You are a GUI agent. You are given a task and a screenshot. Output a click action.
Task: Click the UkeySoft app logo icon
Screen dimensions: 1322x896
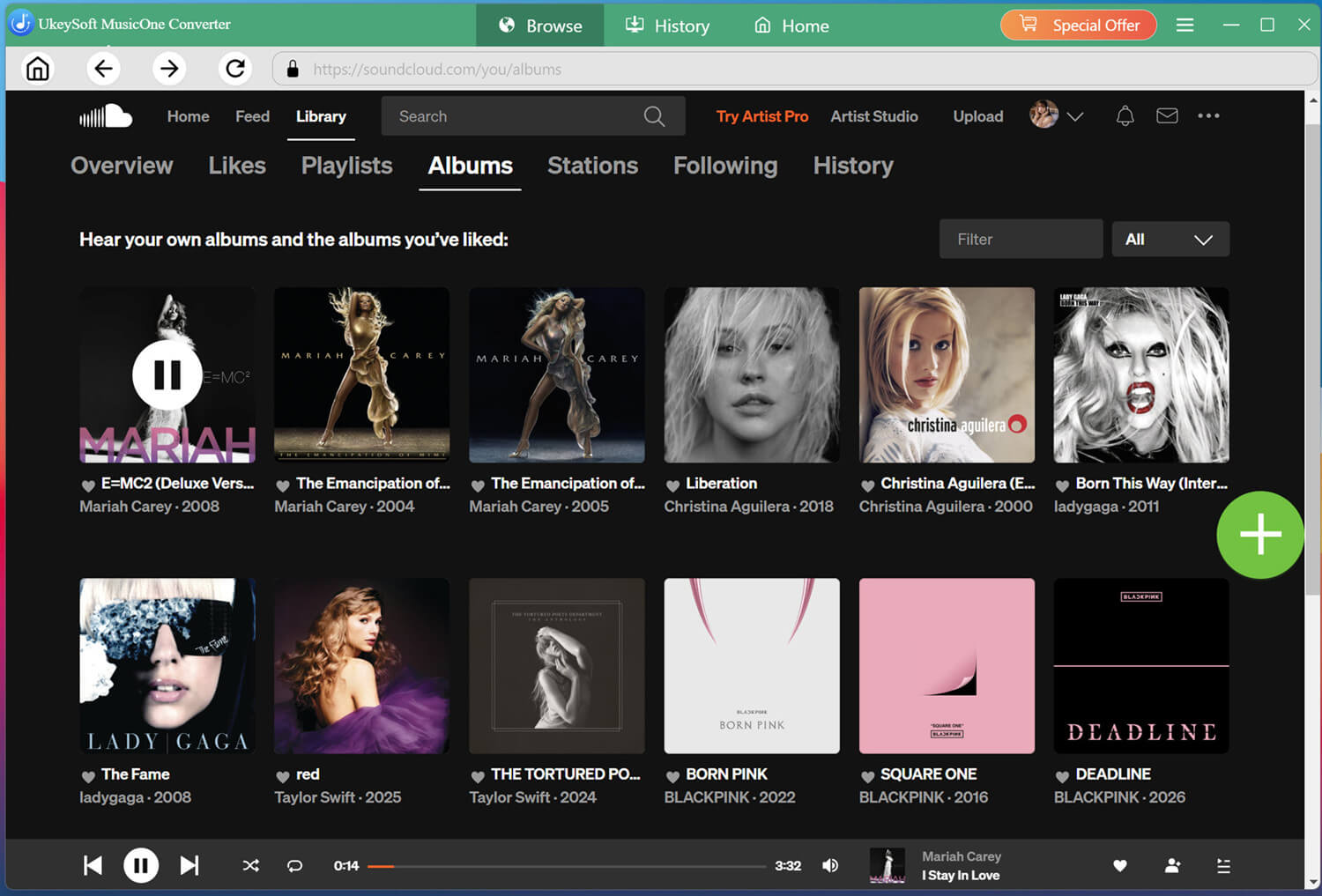click(21, 24)
